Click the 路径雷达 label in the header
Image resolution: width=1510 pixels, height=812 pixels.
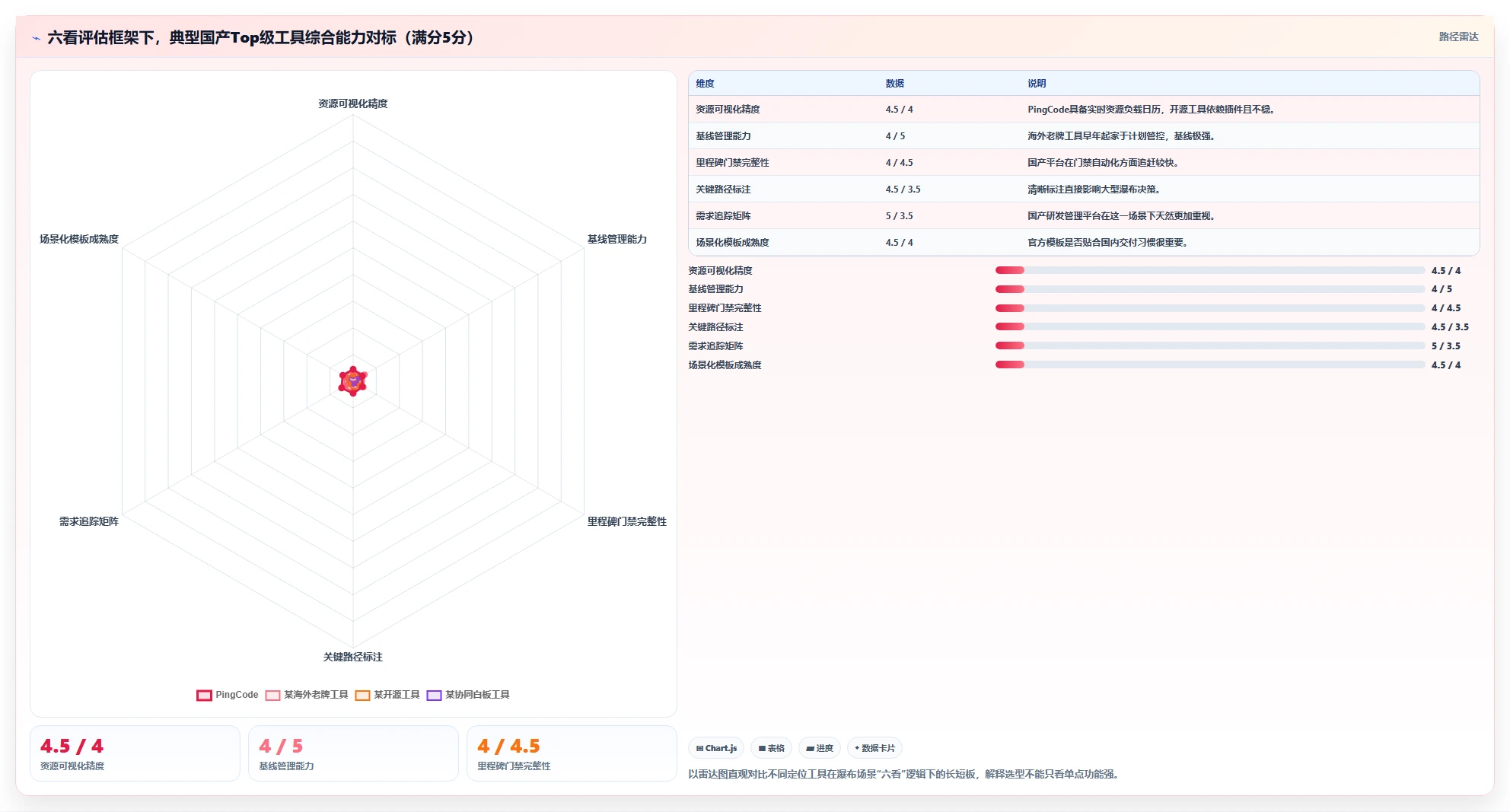(x=1458, y=37)
